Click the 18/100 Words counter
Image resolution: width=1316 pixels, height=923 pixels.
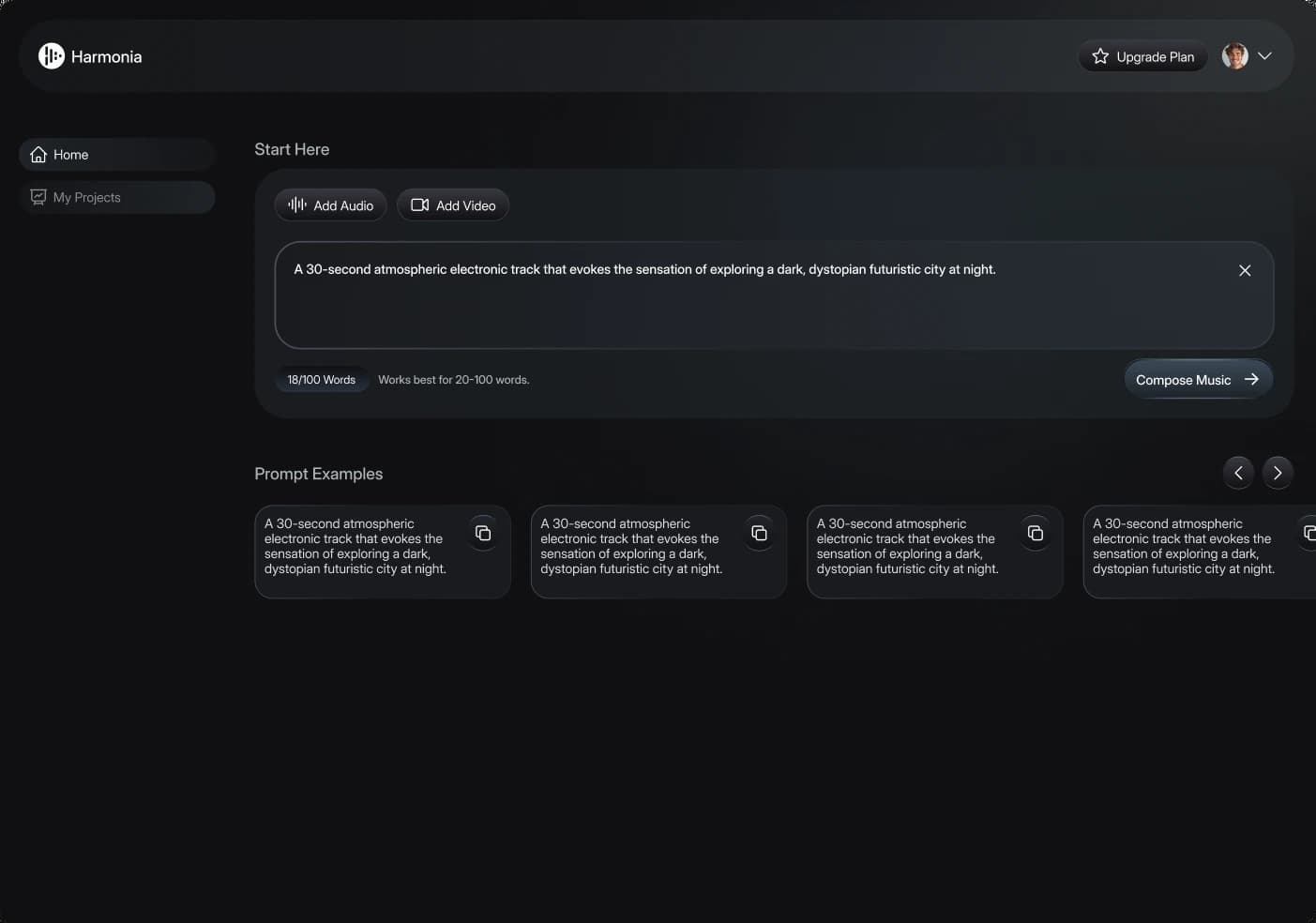pos(322,380)
